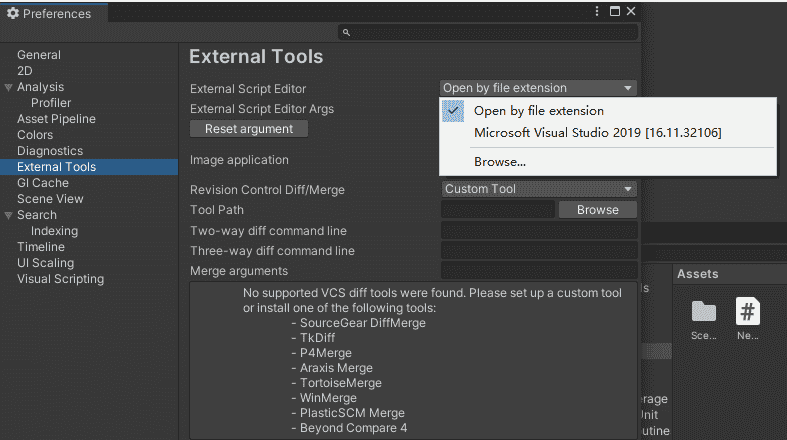The image size is (787, 440).
Task: Collapse the Analysis tree section
Action: pyautogui.click(x=9, y=87)
